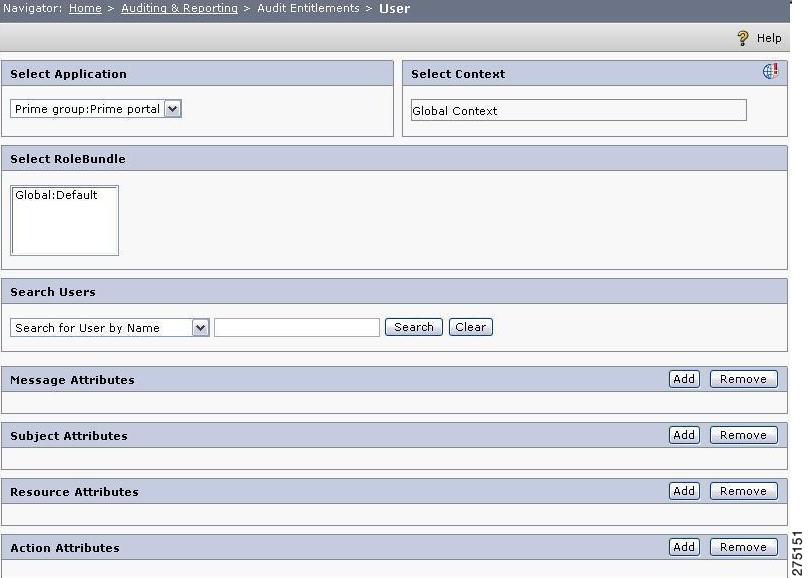Focus the Global Context input field
This screenshot has height=578, width=808.
click(x=579, y=110)
